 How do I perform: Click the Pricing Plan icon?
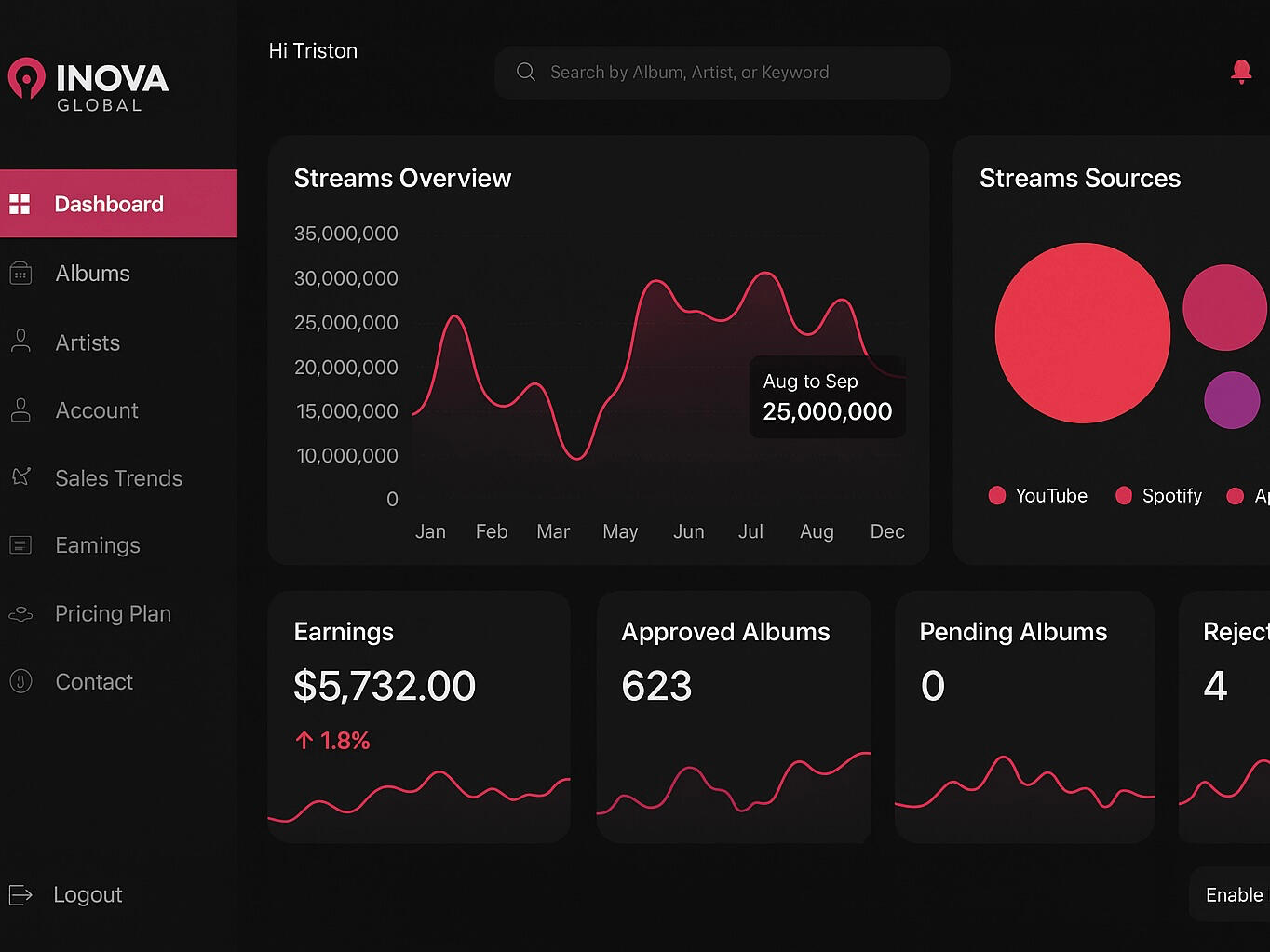(20, 614)
